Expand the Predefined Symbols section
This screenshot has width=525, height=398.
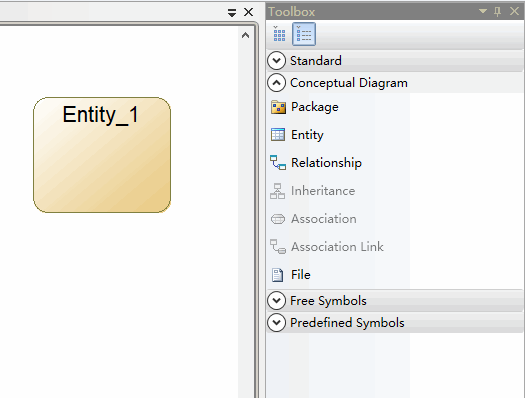point(277,323)
